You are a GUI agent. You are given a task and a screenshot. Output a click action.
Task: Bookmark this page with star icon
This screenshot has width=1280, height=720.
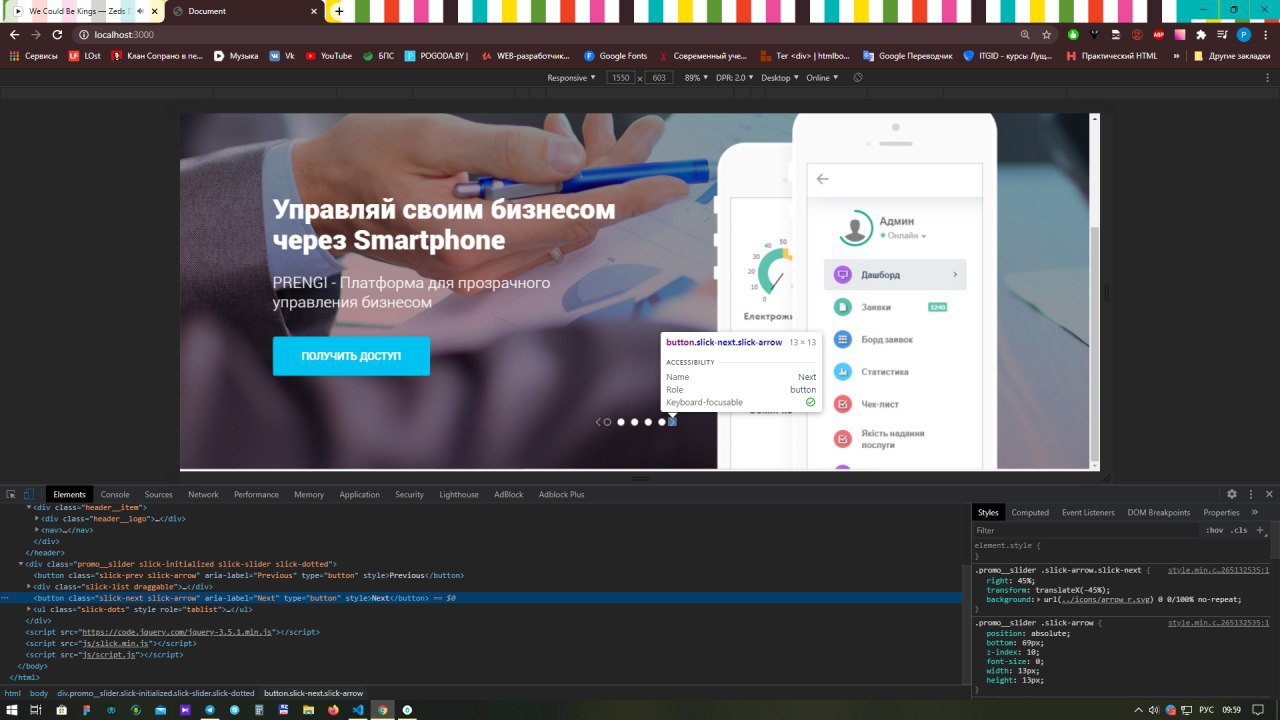[1046, 34]
